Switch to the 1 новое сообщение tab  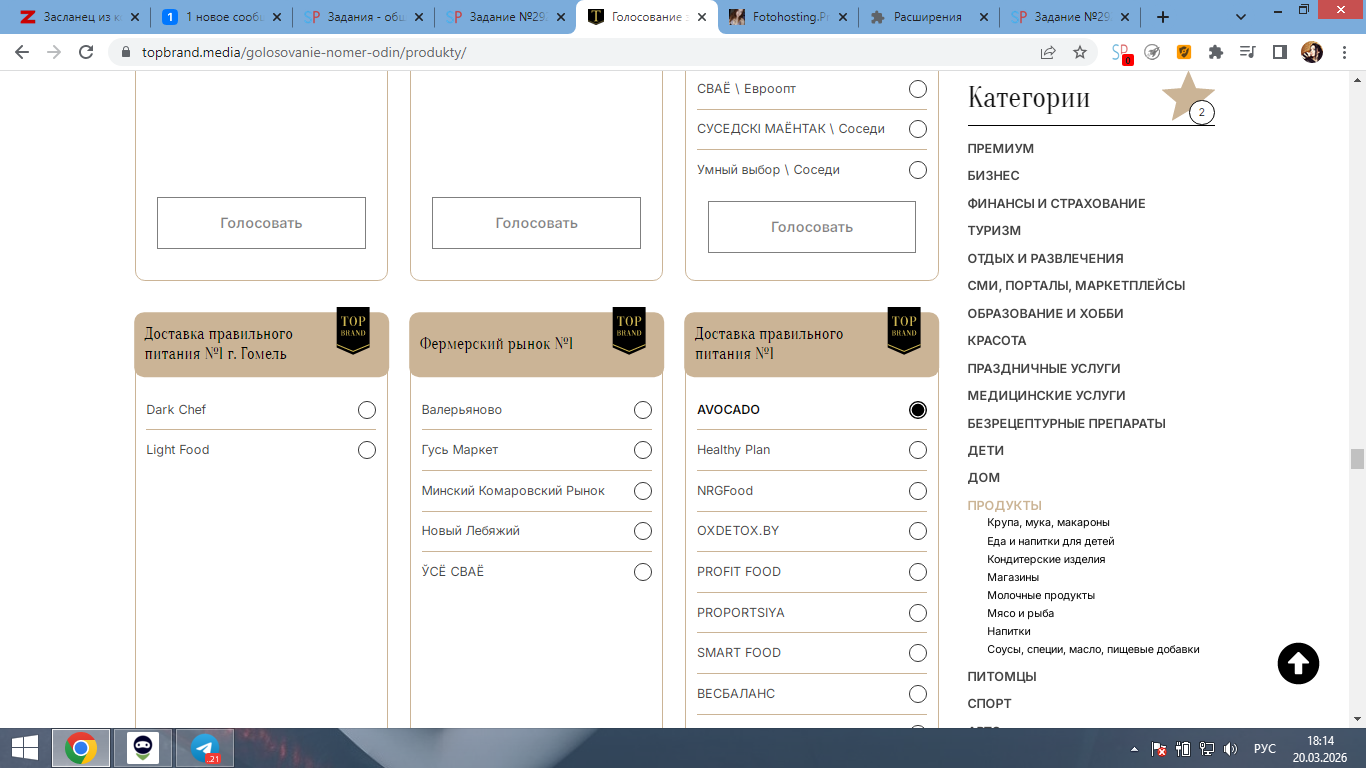tap(222, 17)
